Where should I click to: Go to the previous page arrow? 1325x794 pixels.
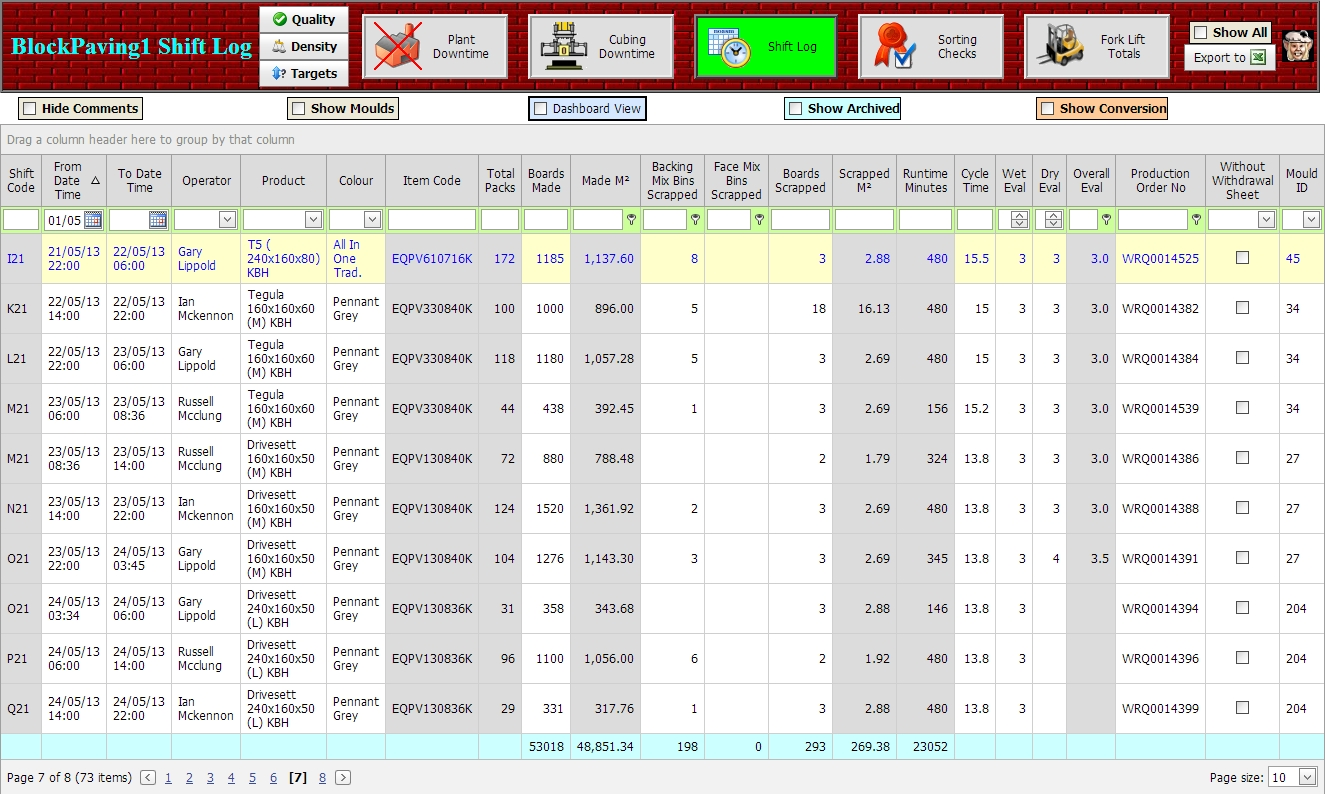pyautogui.click(x=148, y=777)
